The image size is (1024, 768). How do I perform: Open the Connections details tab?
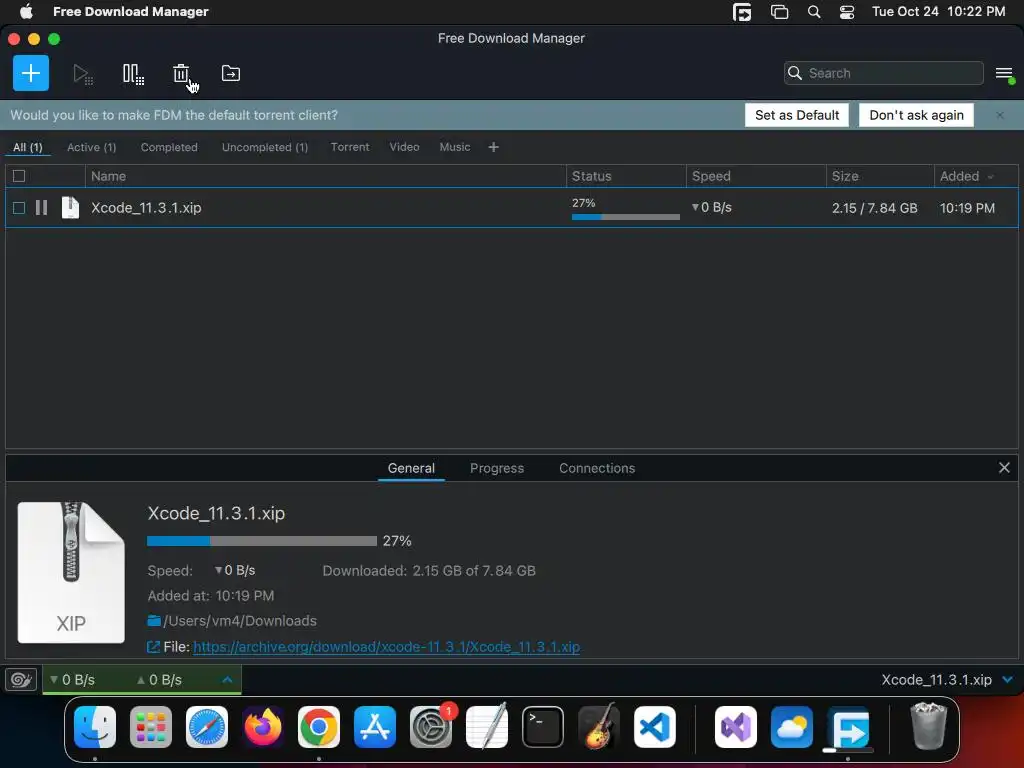pos(597,468)
